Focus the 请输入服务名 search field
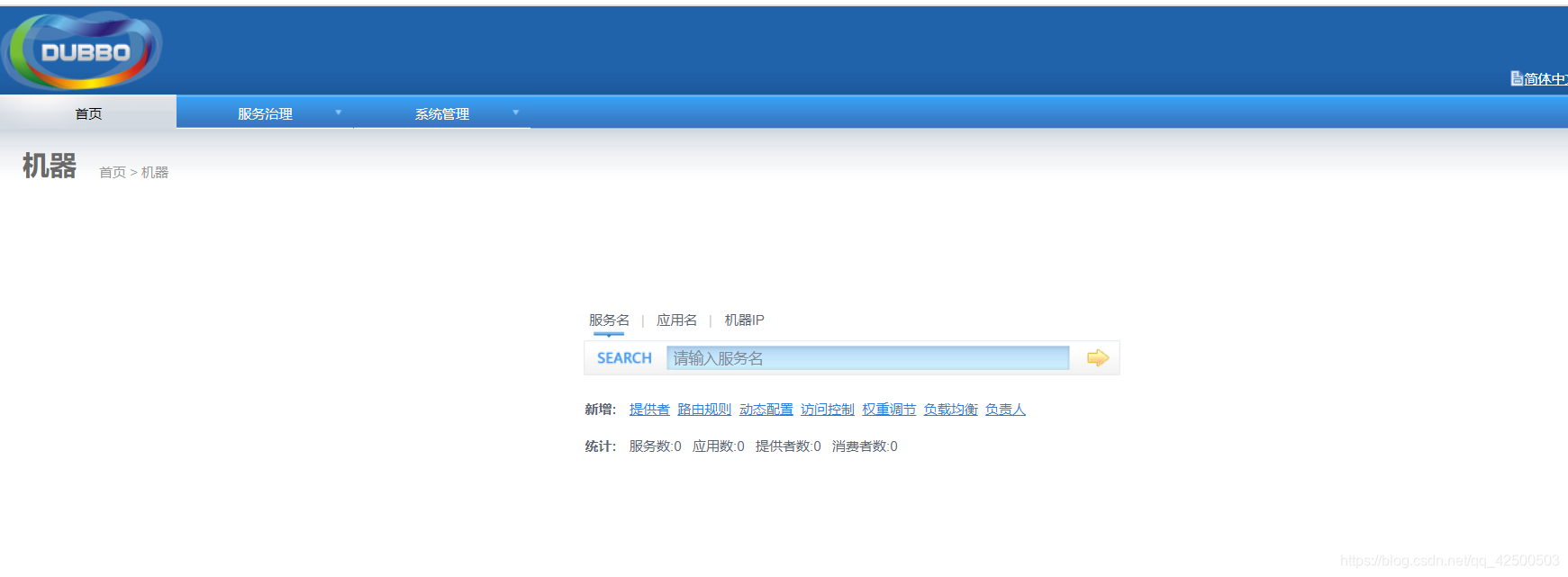Image resolution: width=1568 pixels, height=577 pixels. [867, 358]
